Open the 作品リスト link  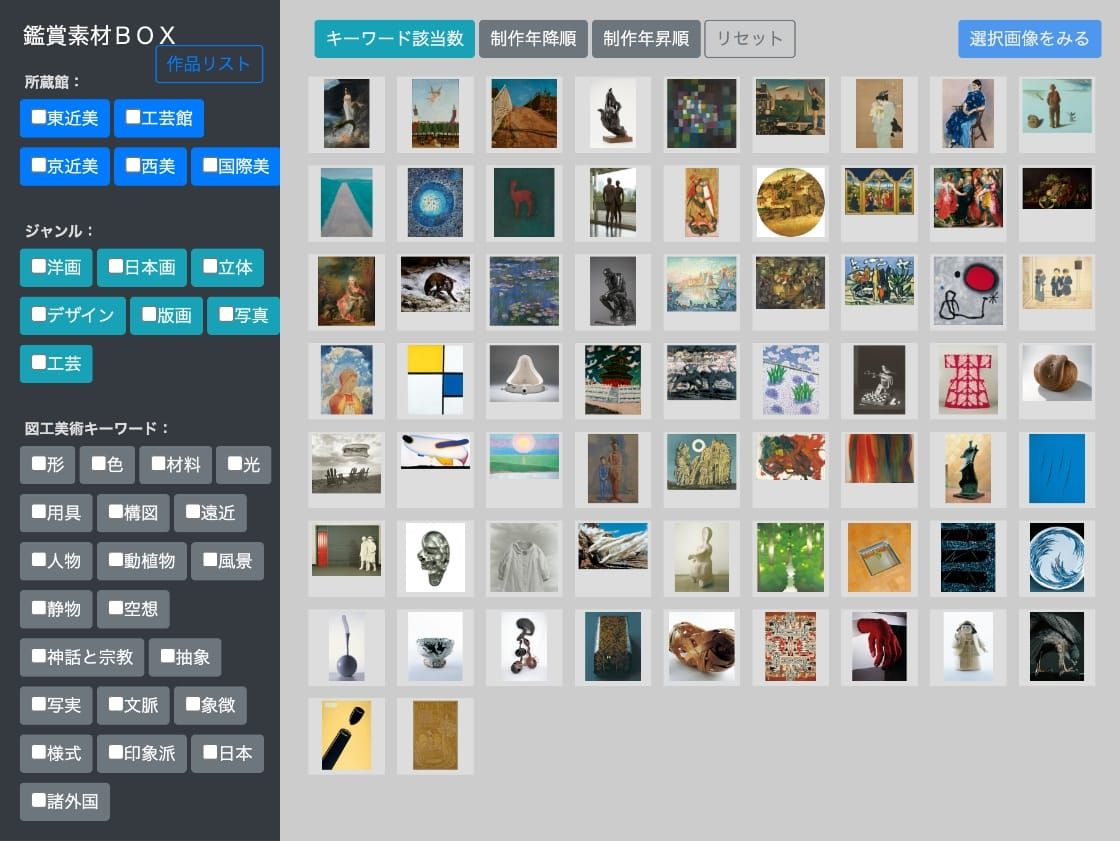pyautogui.click(x=209, y=64)
